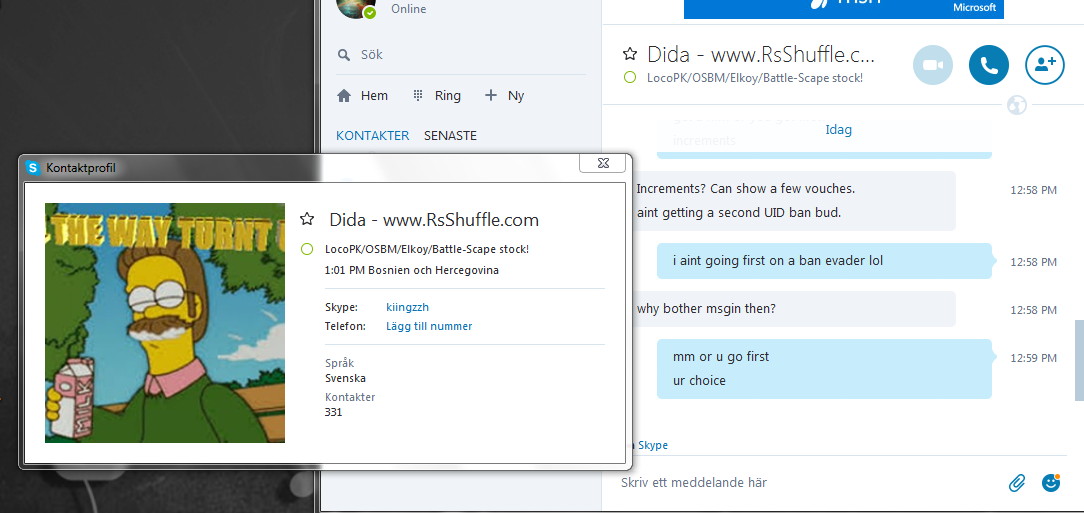This screenshot has width=1084, height=513.
Task: Click the search magnifier icon
Action: [x=344, y=55]
